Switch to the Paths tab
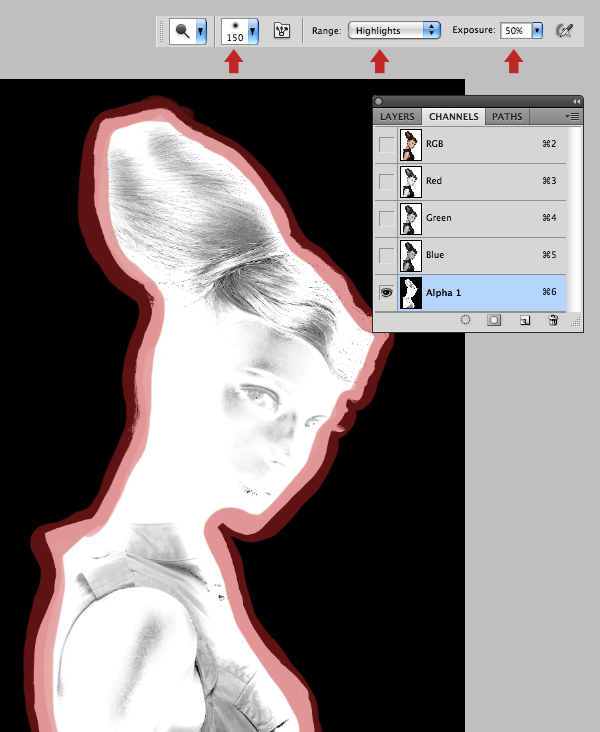600x732 pixels. pyautogui.click(x=507, y=117)
